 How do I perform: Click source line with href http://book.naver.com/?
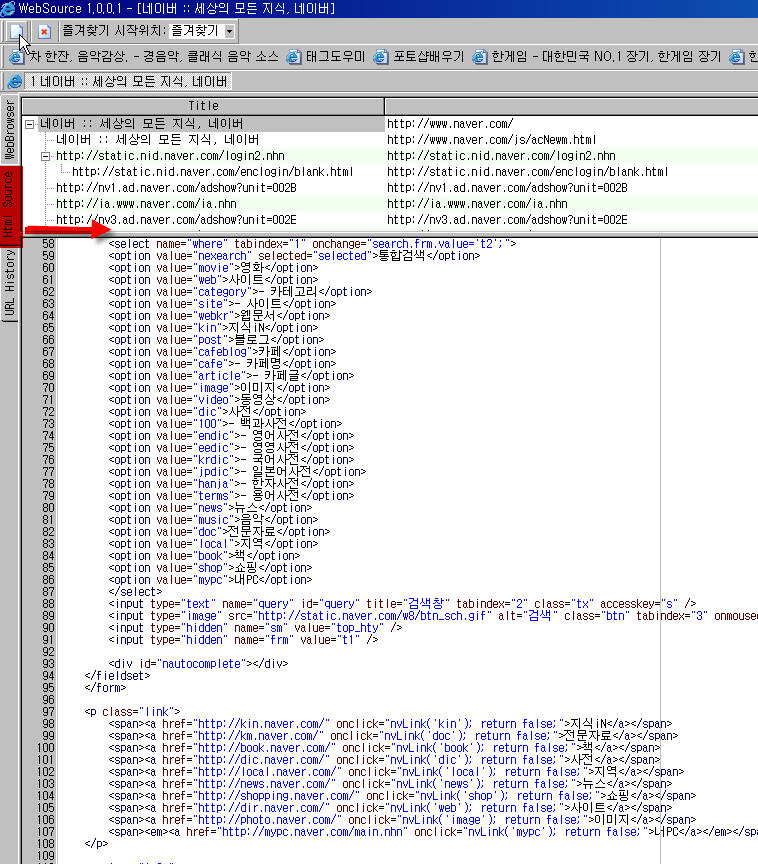pos(384,748)
